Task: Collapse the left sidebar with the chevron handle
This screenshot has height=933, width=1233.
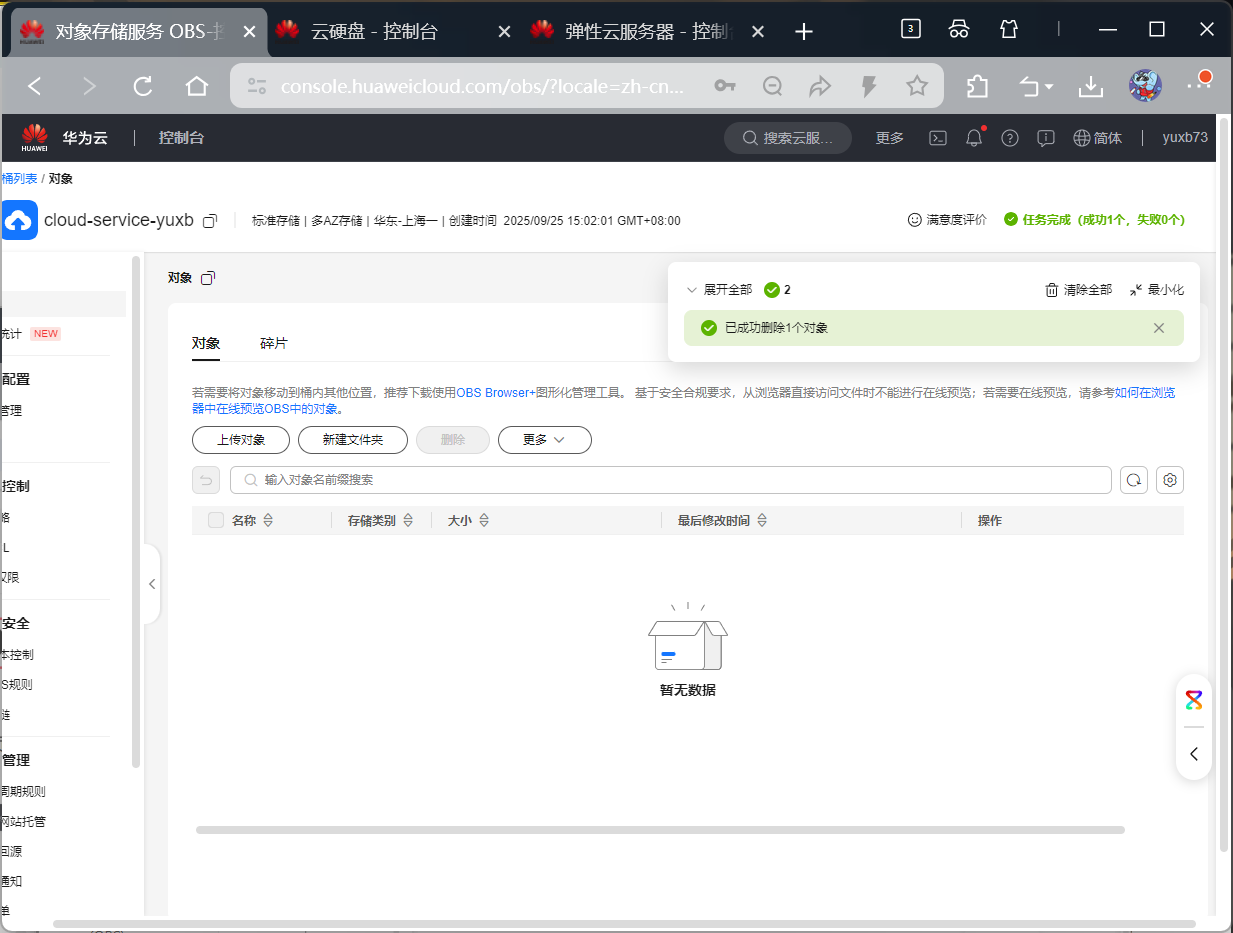Action: tap(152, 584)
